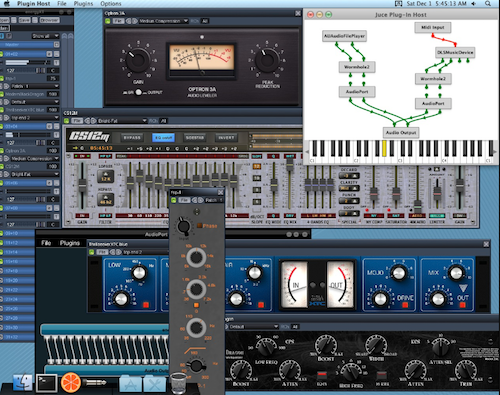
Task: Open the Default preset dropdown in sidebar
Action: tap(35, 102)
